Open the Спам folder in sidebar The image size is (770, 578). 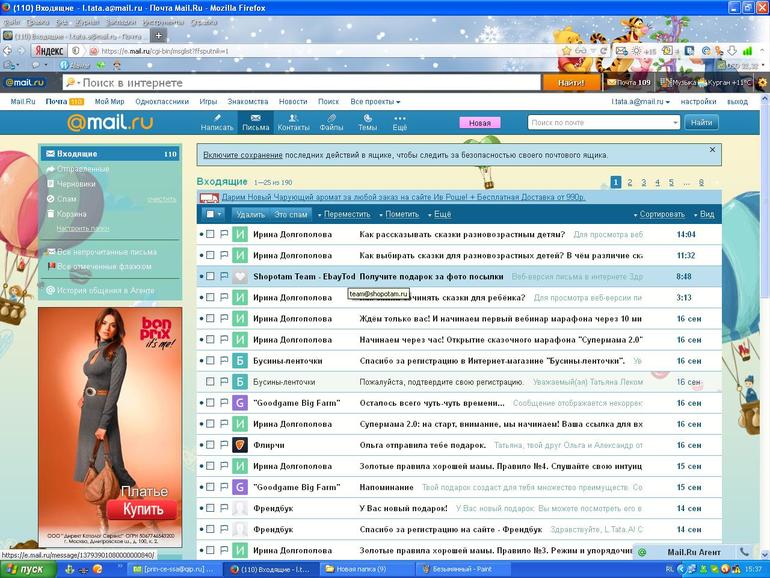pyautogui.click(x=67, y=199)
